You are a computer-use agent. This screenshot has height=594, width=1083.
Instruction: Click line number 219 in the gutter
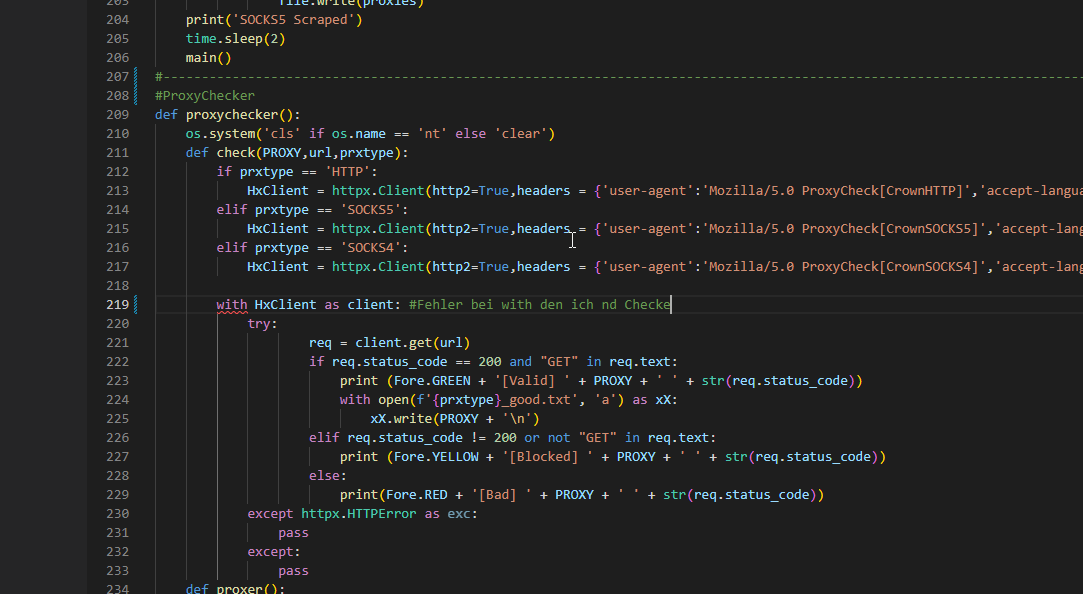(x=116, y=305)
